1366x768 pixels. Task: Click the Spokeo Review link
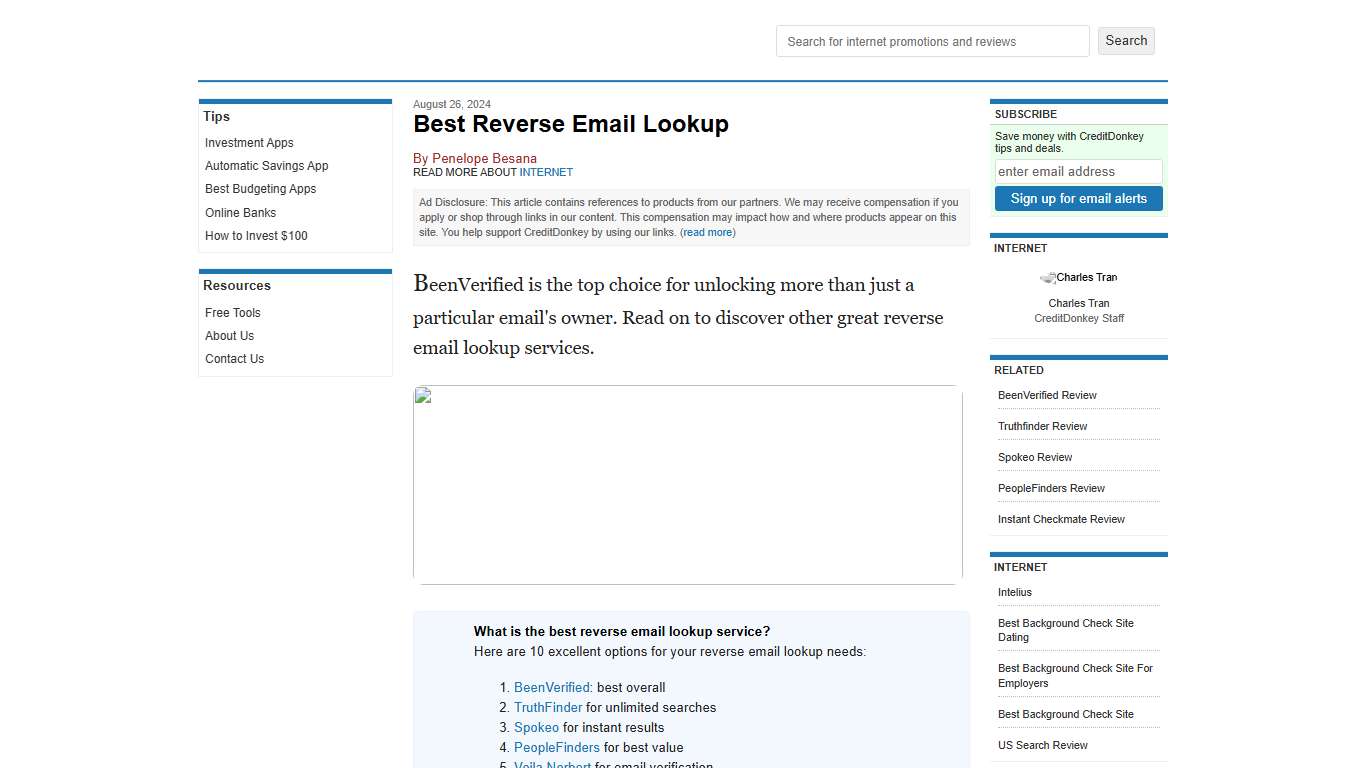click(x=1035, y=457)
